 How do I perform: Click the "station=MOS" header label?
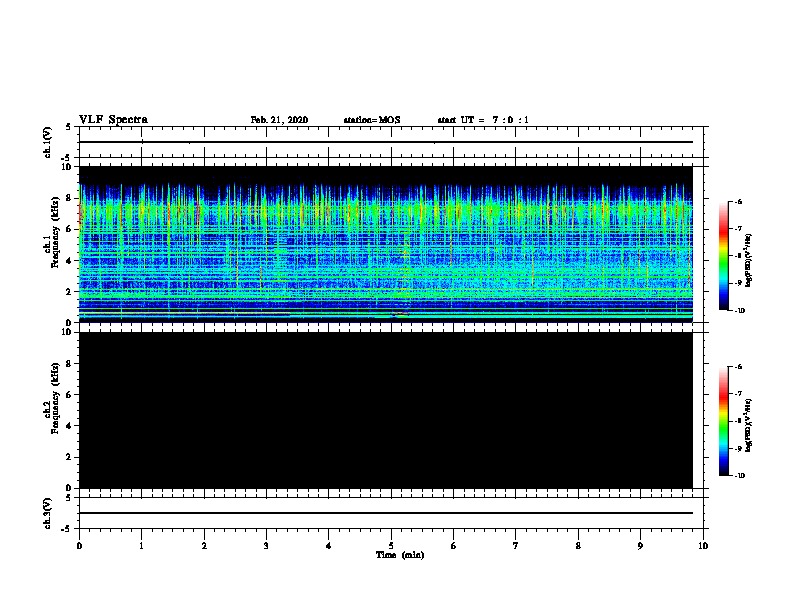(x=372, y=120)
